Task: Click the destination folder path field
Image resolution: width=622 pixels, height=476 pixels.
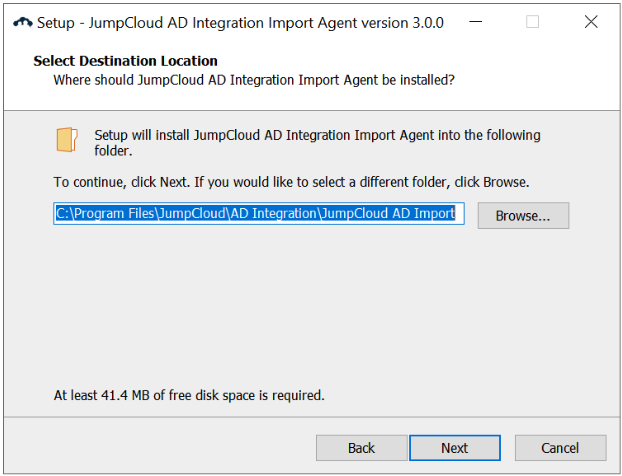Action: tap(258, 213)
